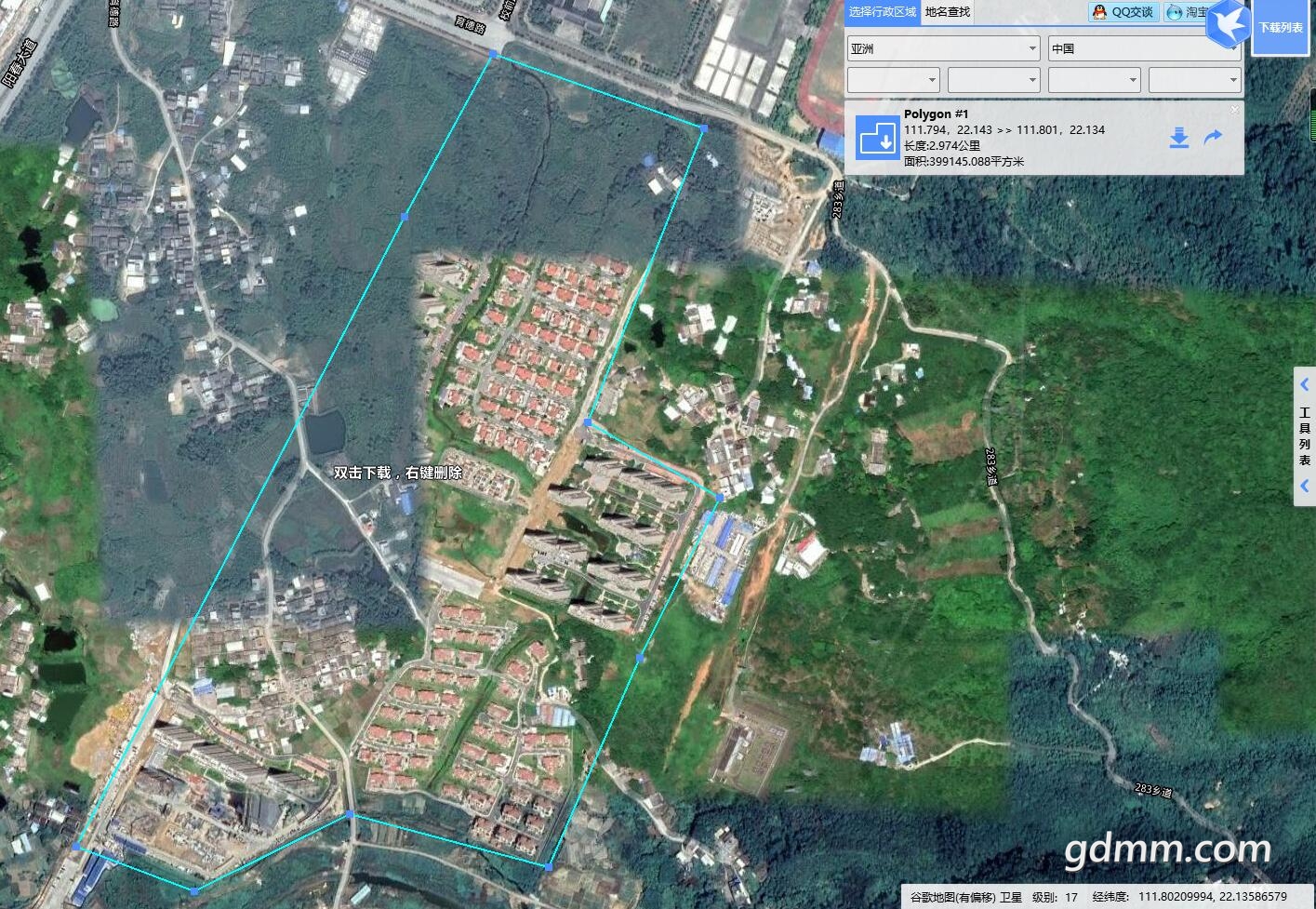Image resolution: width=1316 pixels, height=909 pixels.
Task: Click the polygon's northernmost vertex handle near 育德路
Action: tap(493, 56)
